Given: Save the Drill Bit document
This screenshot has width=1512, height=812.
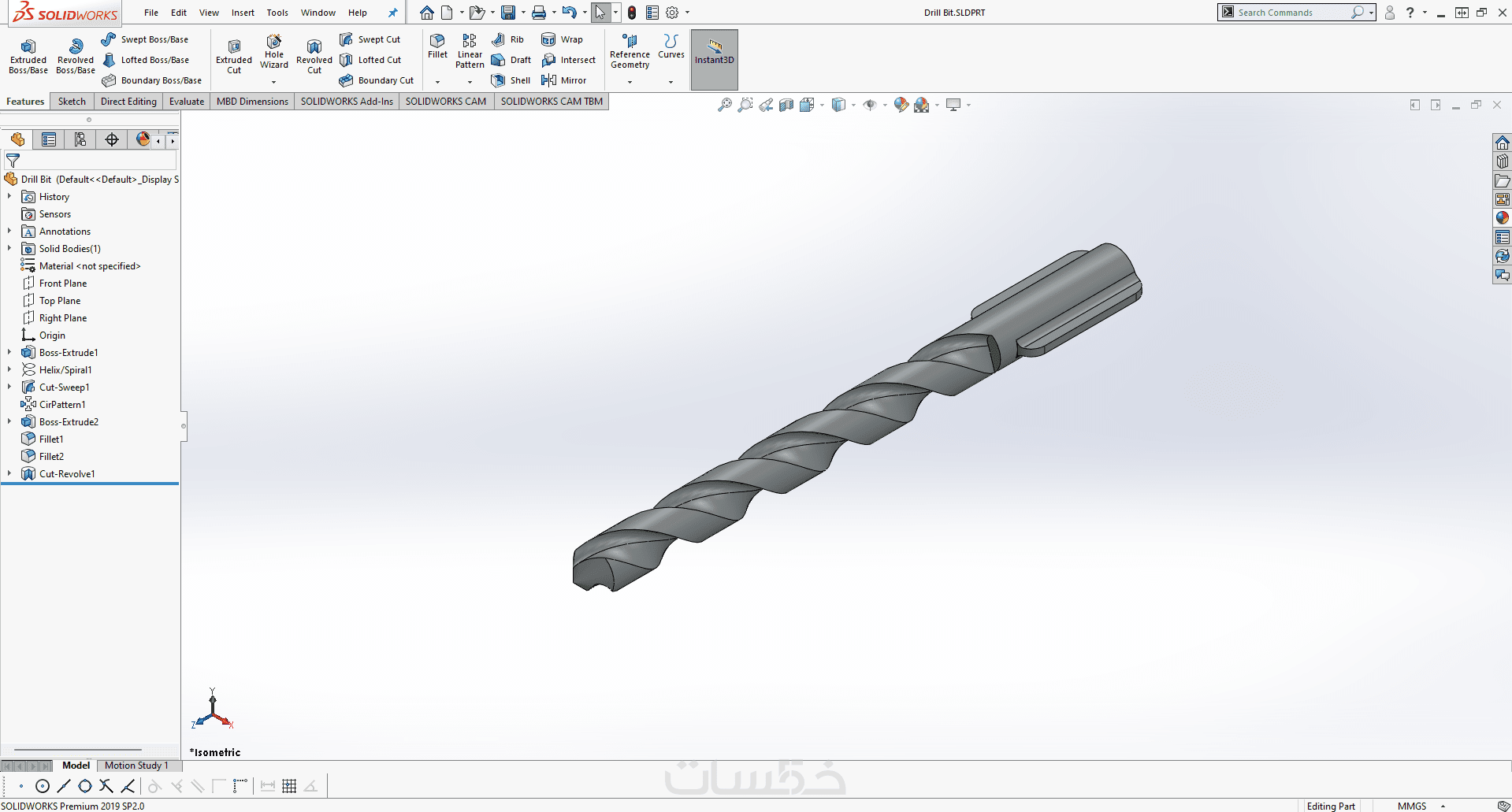Looking at the screenshot, I should [x=508, y=13].
